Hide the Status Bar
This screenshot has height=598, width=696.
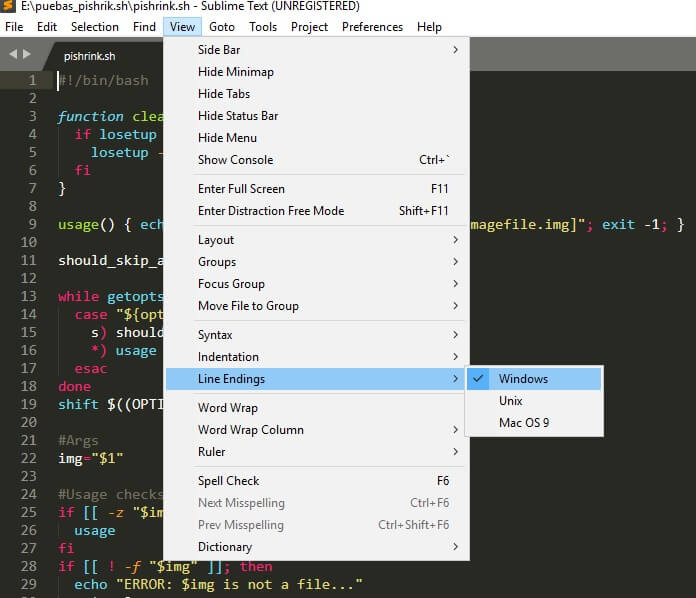click(x=238, y=116)
